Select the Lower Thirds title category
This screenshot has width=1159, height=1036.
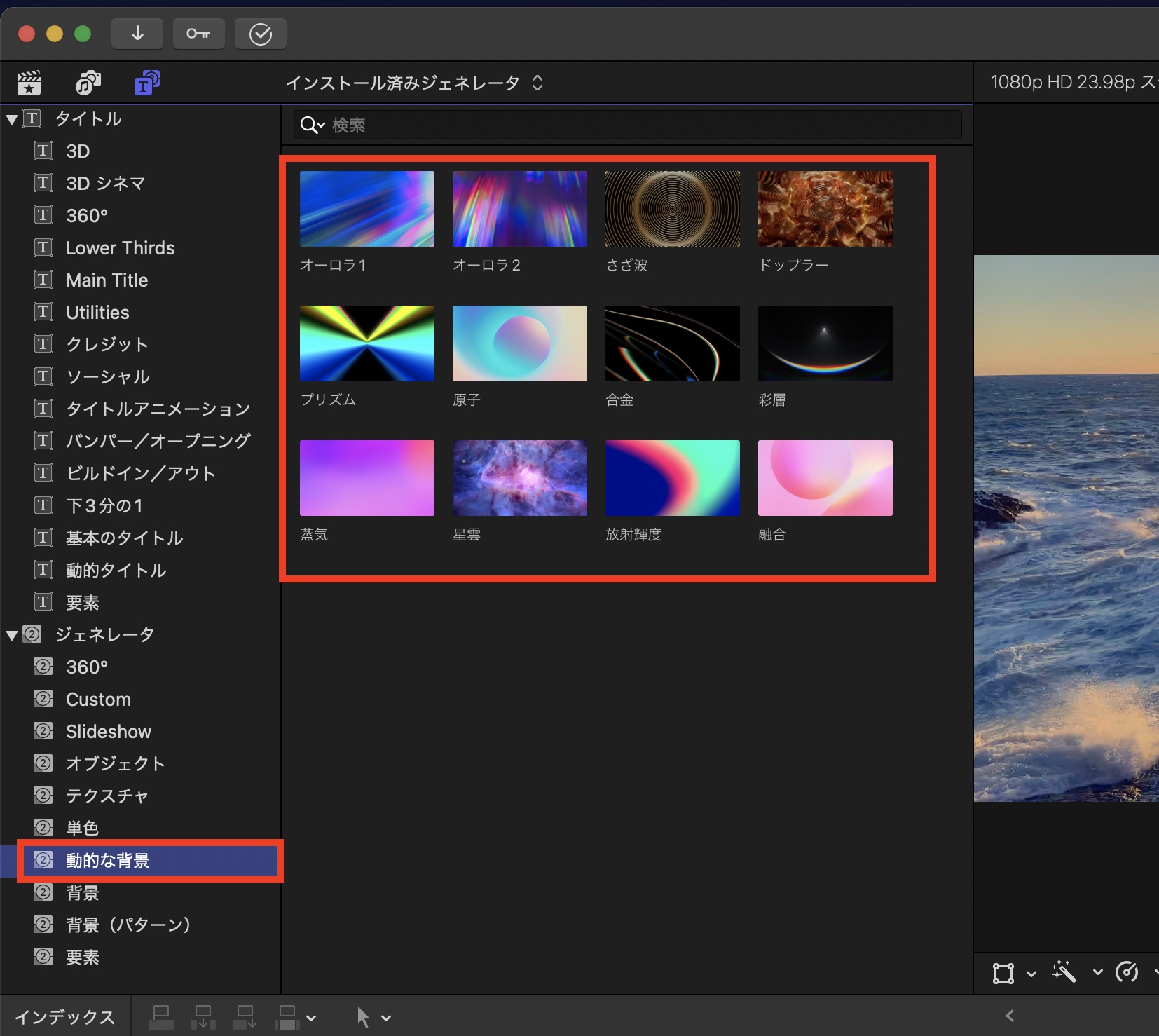click(x=120, y=248)
